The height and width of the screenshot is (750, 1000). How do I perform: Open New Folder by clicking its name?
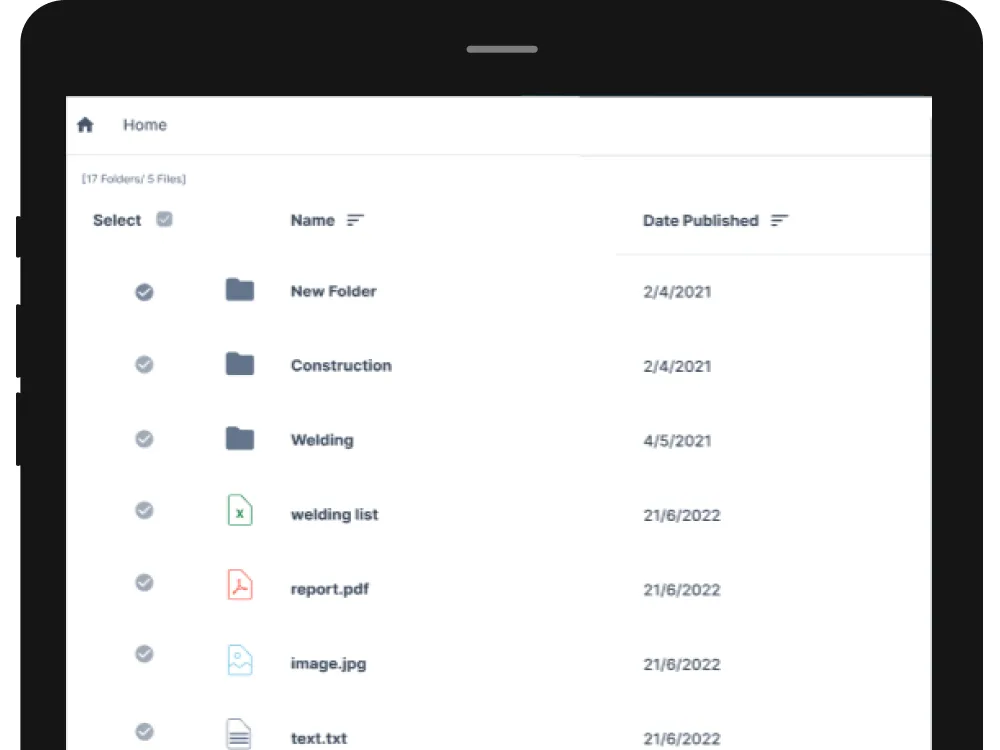(333, 291)
